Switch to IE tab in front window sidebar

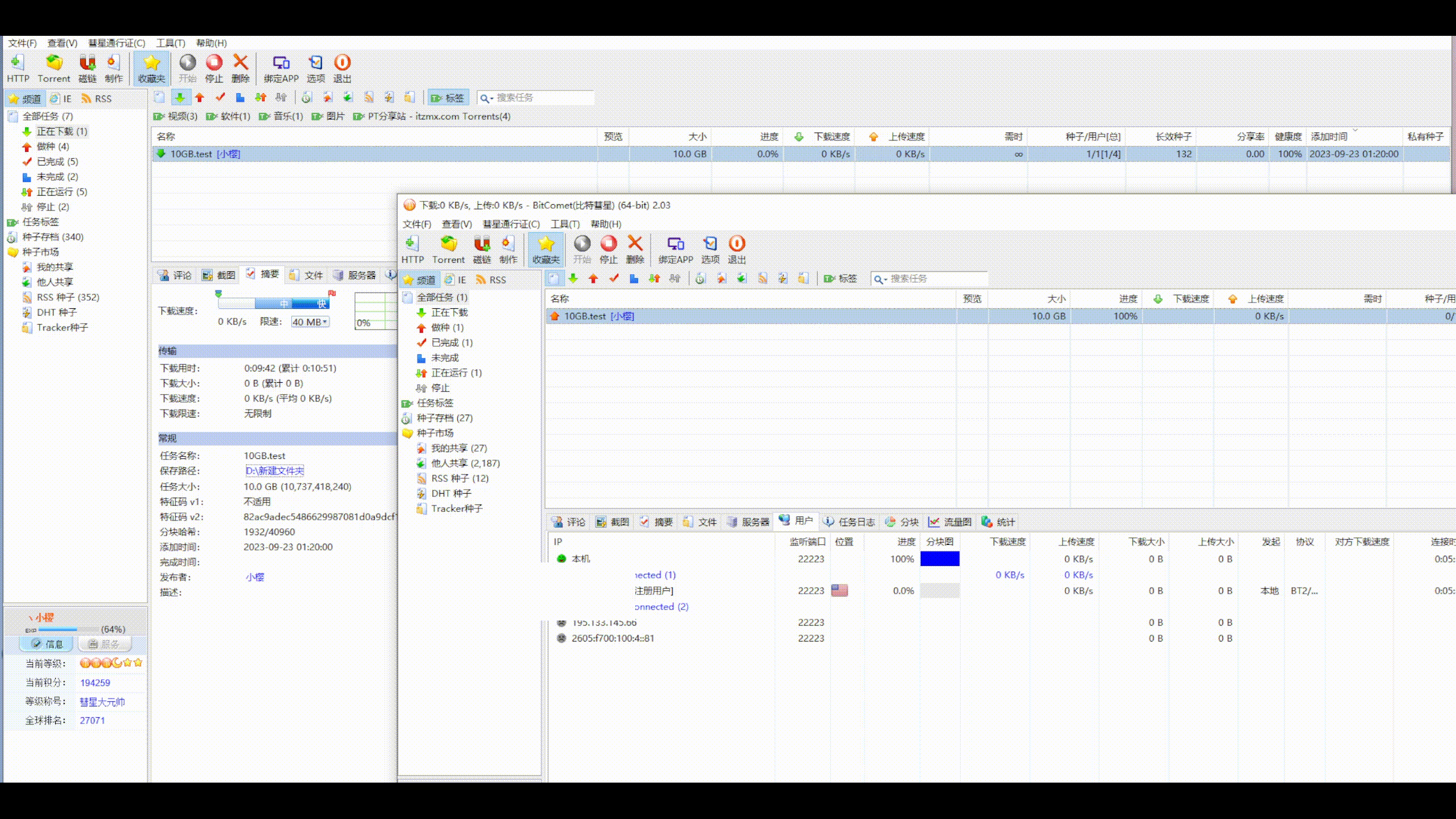[x=456, y=280]
